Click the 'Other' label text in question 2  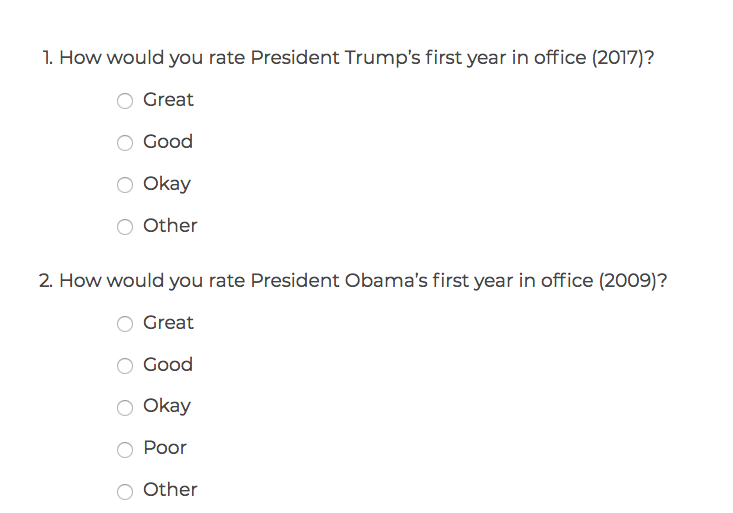pyautogui.click(x=170, y=490)
